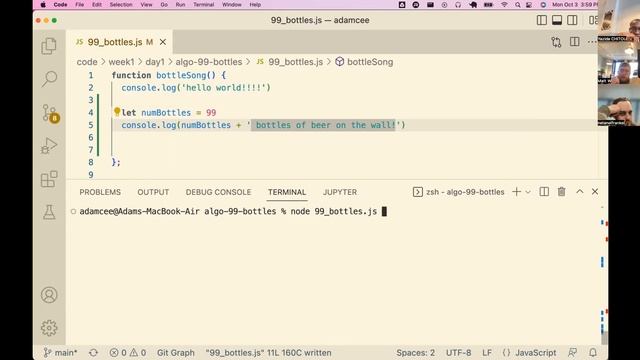Viewport: 640px width, 360px height.
Task: Synchronize changes icon in status bar
Action: pyautogui.click(x=93, y=353)
